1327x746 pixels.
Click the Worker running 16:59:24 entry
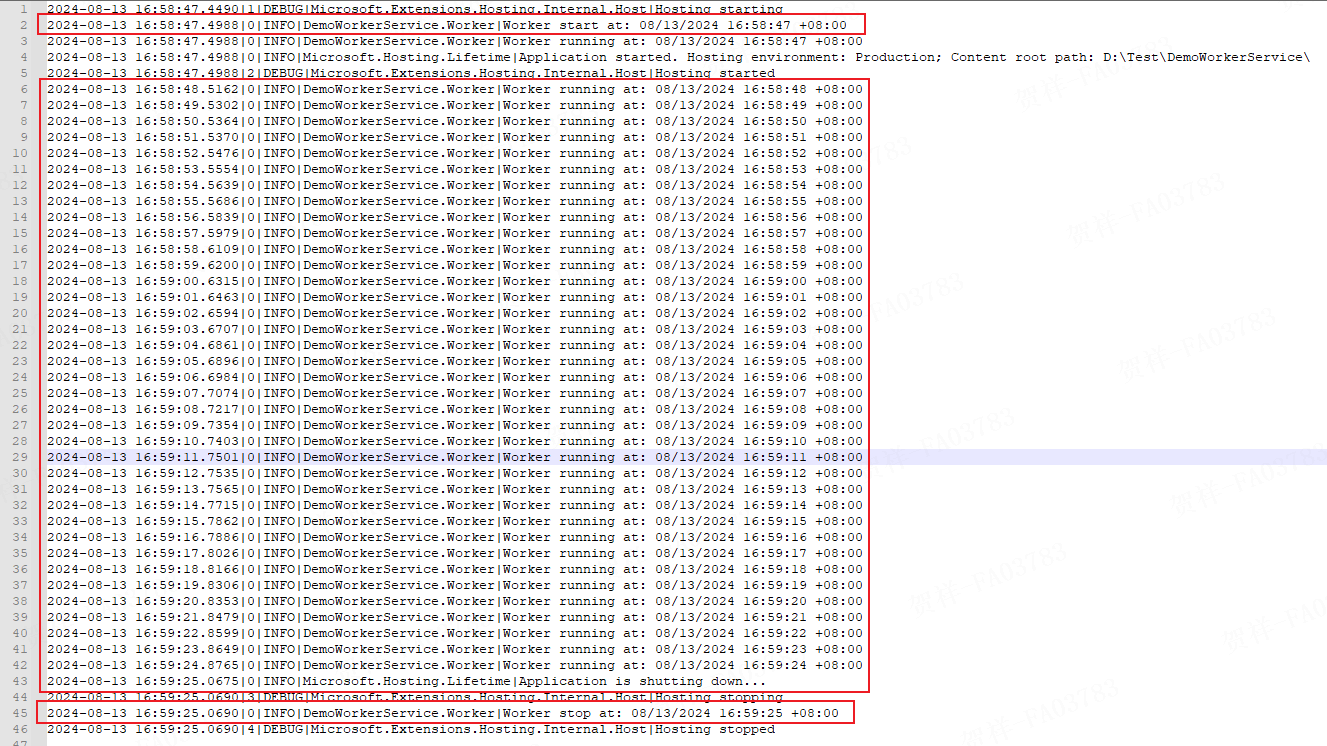pos(450,665)
